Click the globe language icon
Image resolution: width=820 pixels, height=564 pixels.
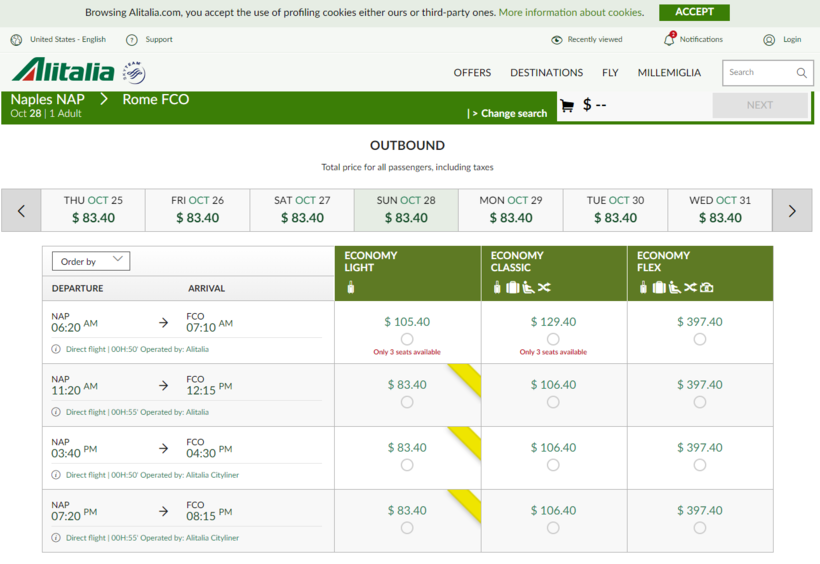tap(16, 40)
